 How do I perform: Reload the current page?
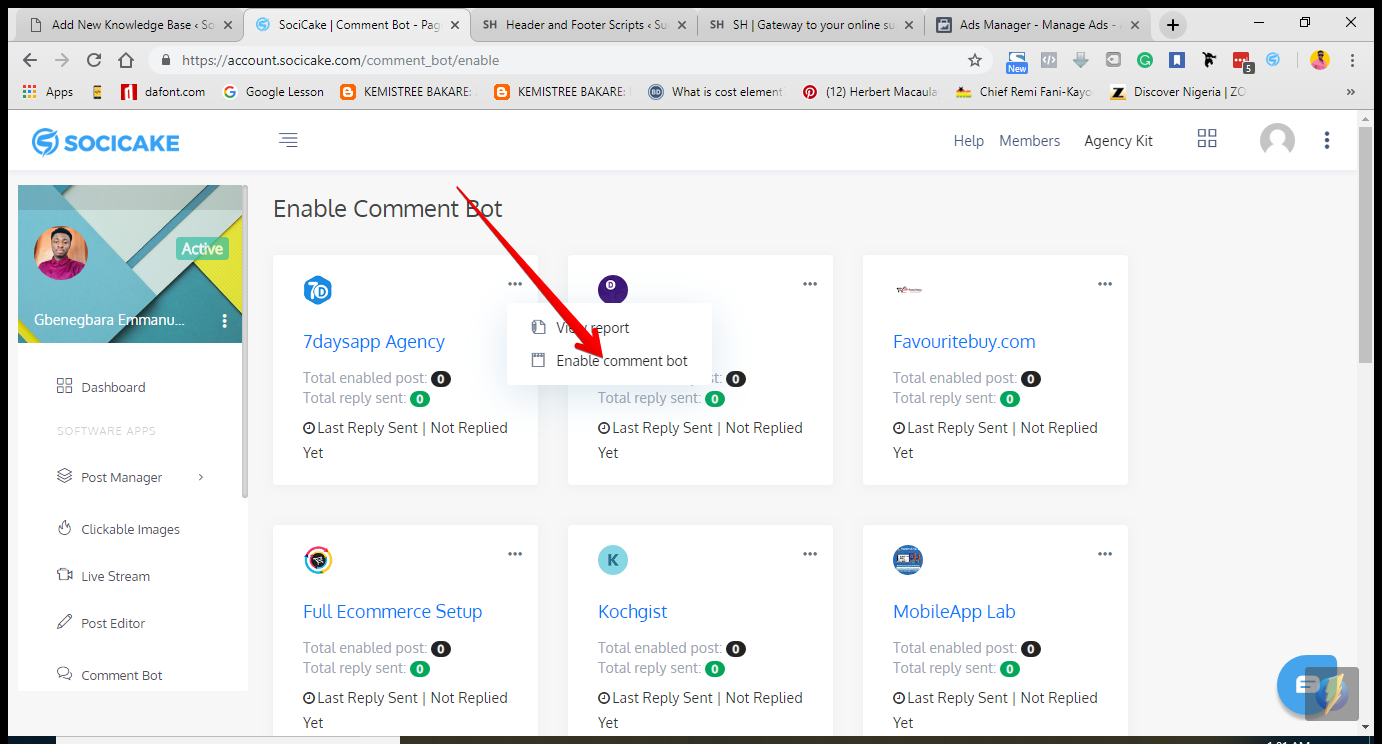94,60
